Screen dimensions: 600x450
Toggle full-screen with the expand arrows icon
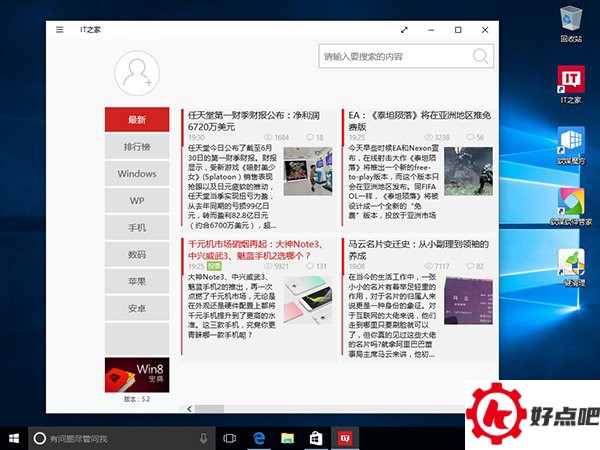404,30
